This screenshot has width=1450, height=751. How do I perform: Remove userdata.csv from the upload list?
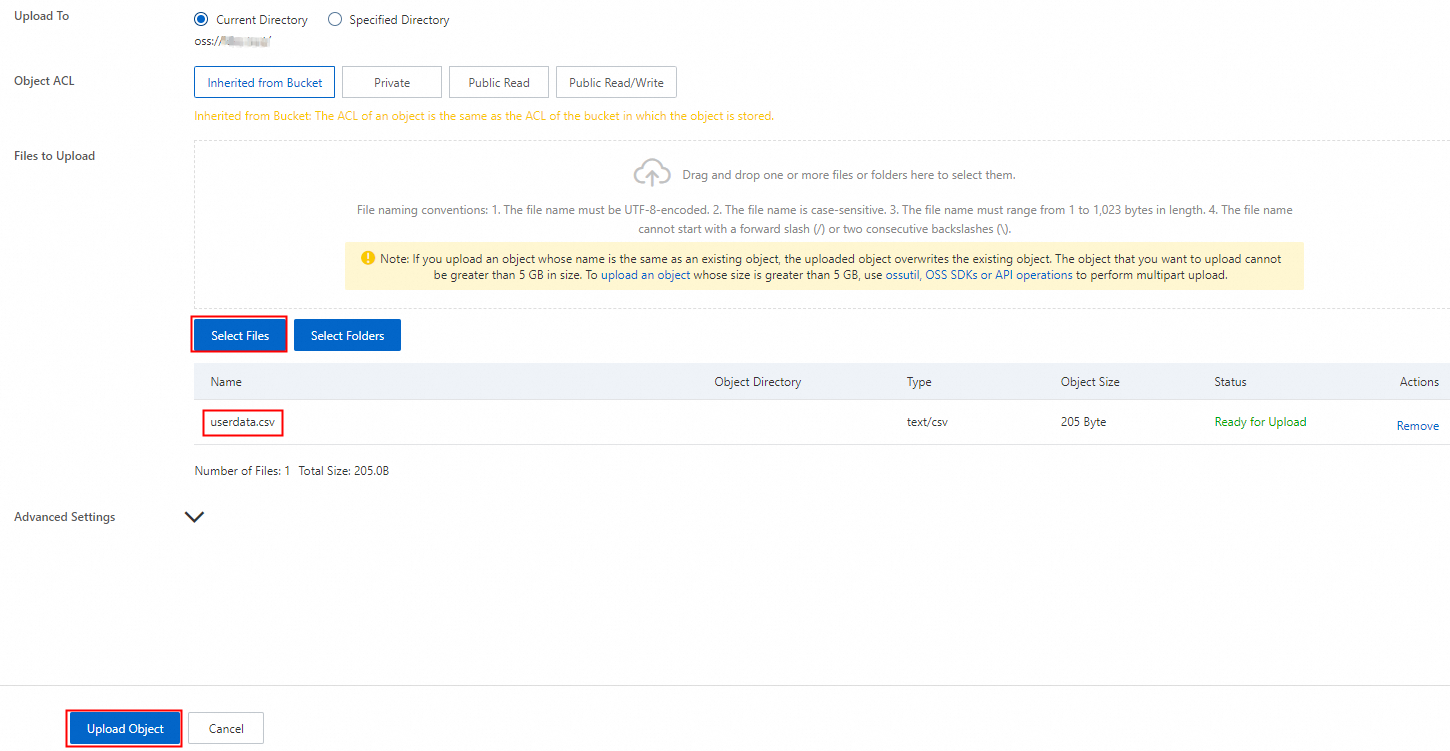(1418, 425)
